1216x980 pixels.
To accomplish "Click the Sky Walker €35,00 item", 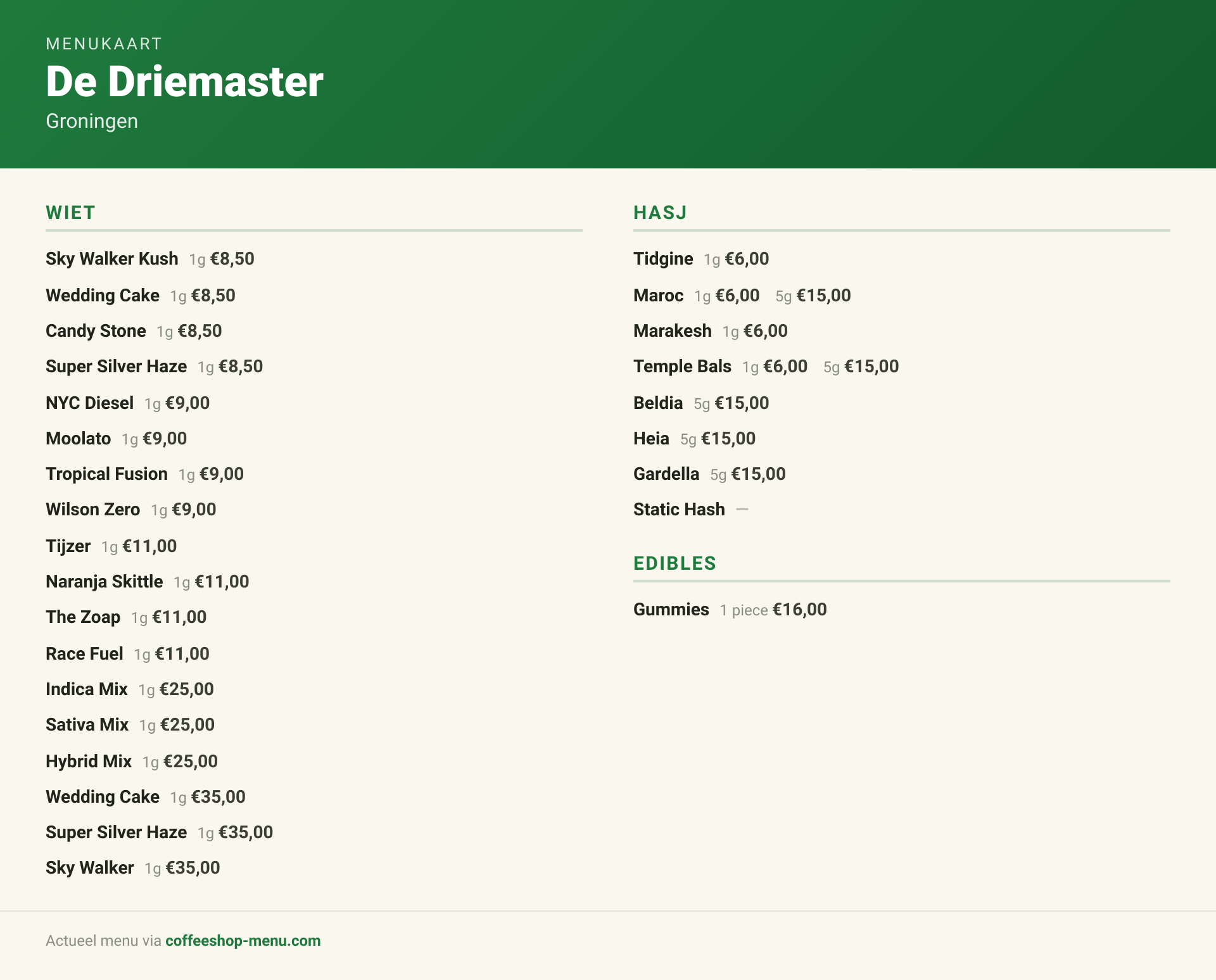I will click(89, 868).
